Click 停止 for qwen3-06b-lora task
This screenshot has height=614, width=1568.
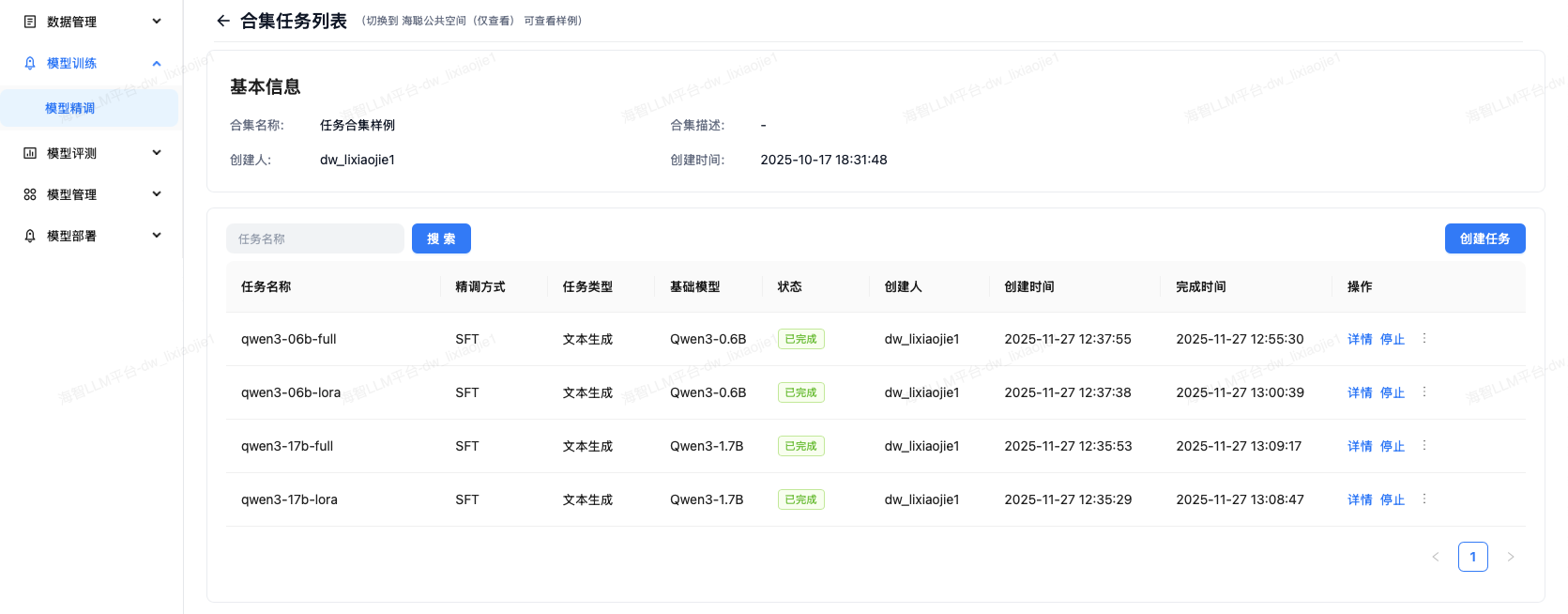1393,392
